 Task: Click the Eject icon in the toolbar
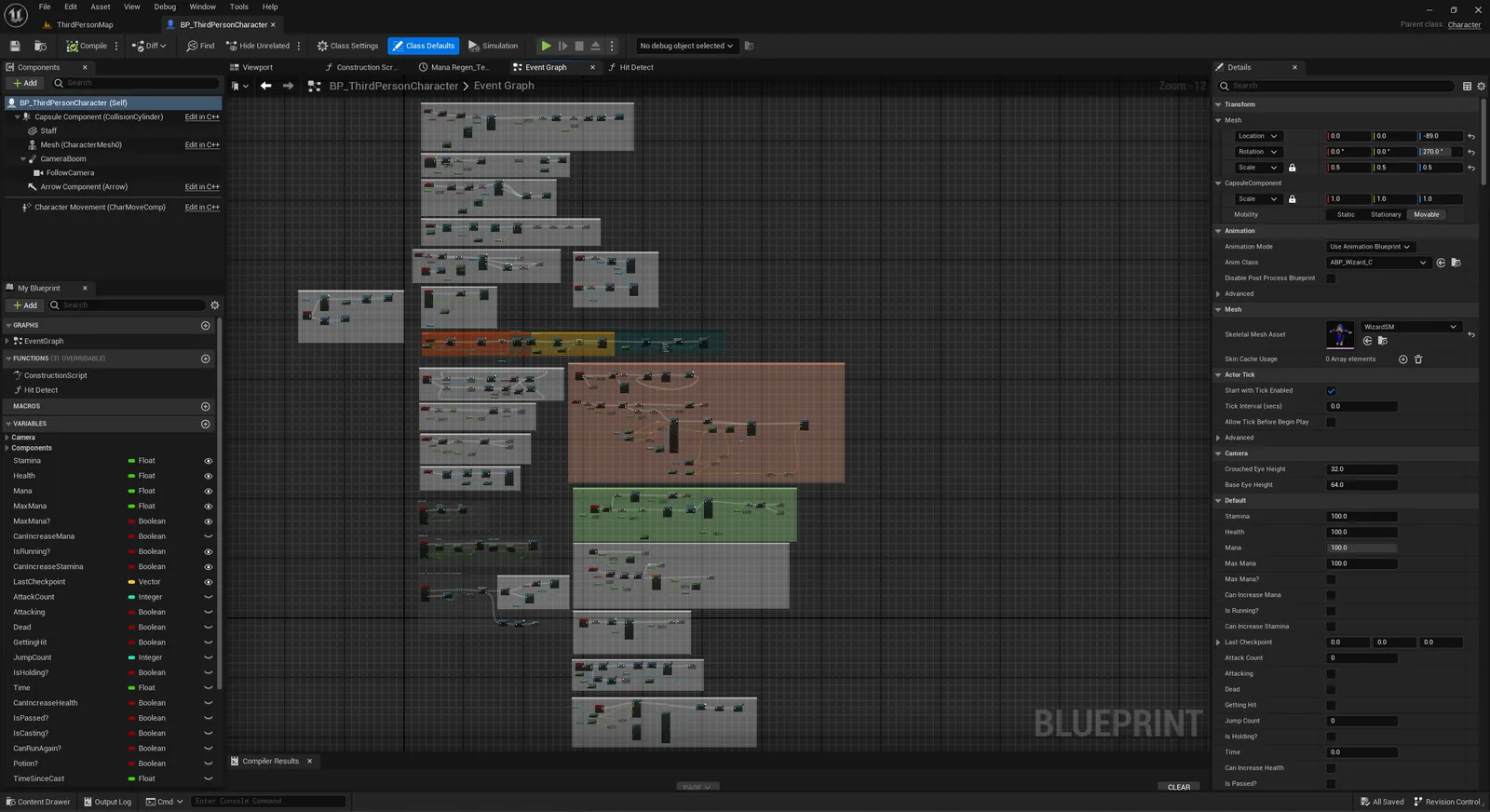[596, 46]
